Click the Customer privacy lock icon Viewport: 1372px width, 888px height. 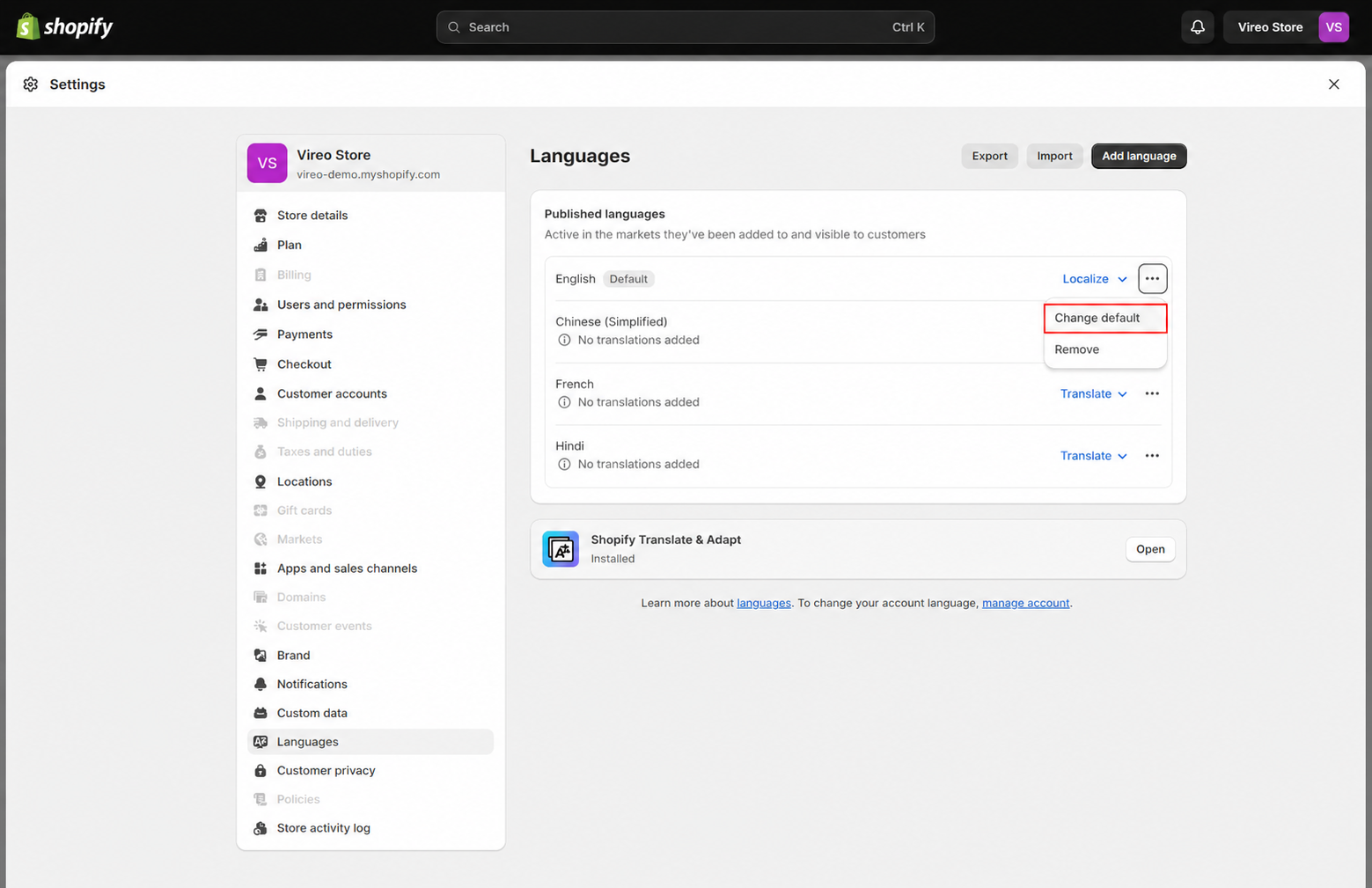click(260, 771)
